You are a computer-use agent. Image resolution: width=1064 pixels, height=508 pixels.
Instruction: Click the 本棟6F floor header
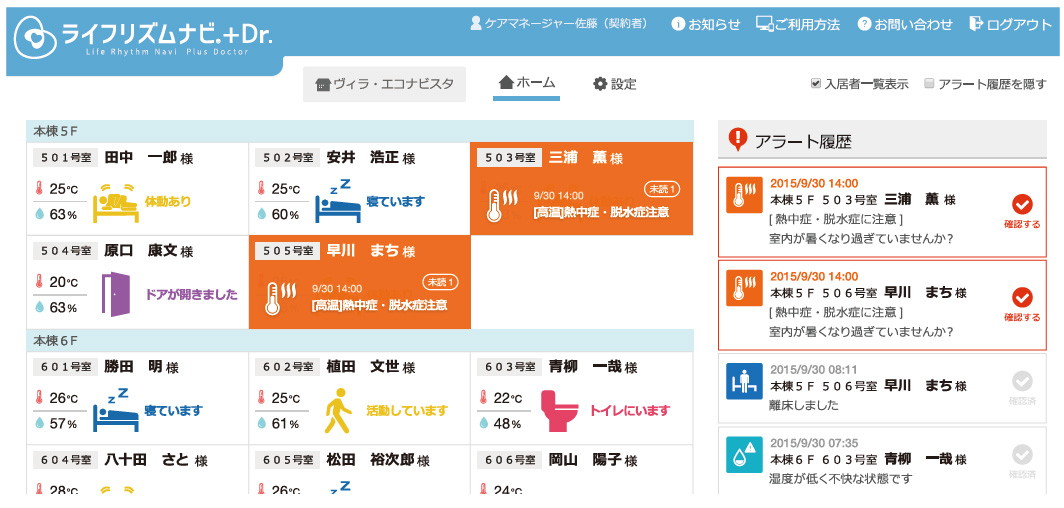tap(360, 340)
